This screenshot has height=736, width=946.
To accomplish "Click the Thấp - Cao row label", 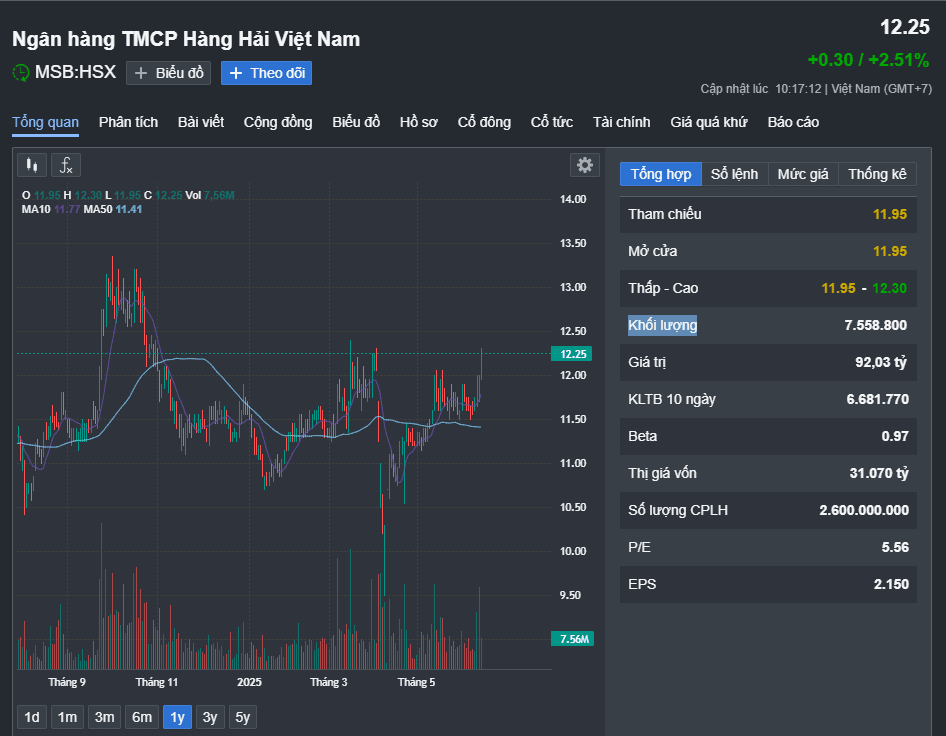I will pyautogui.click(x=663, y=288).
